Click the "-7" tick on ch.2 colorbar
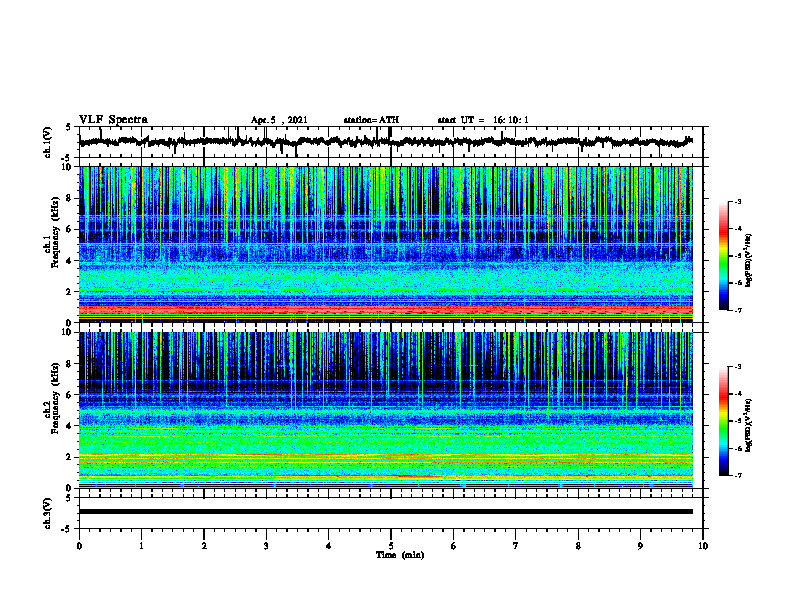The width and height of the screenshot is (792, 612). (738, 475)
